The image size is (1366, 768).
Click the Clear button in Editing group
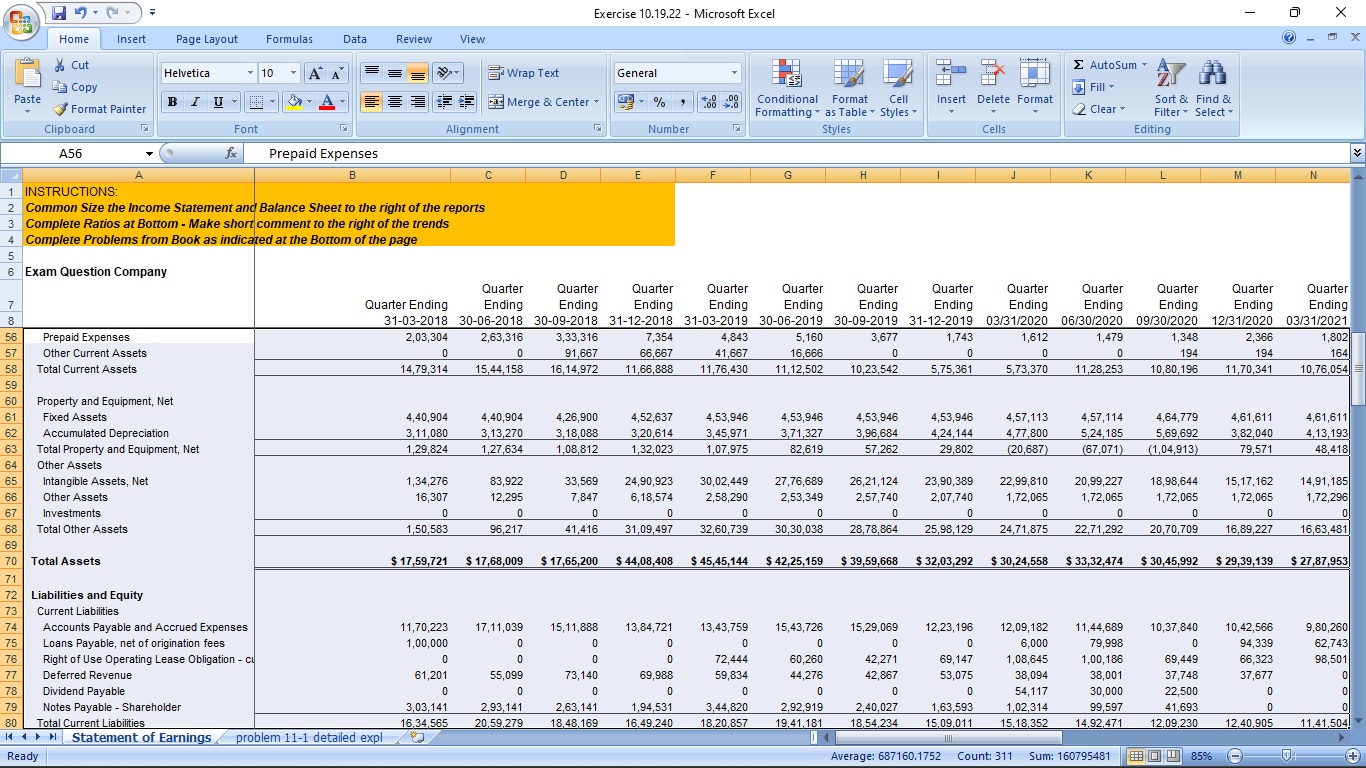(x=1098, y=109)
